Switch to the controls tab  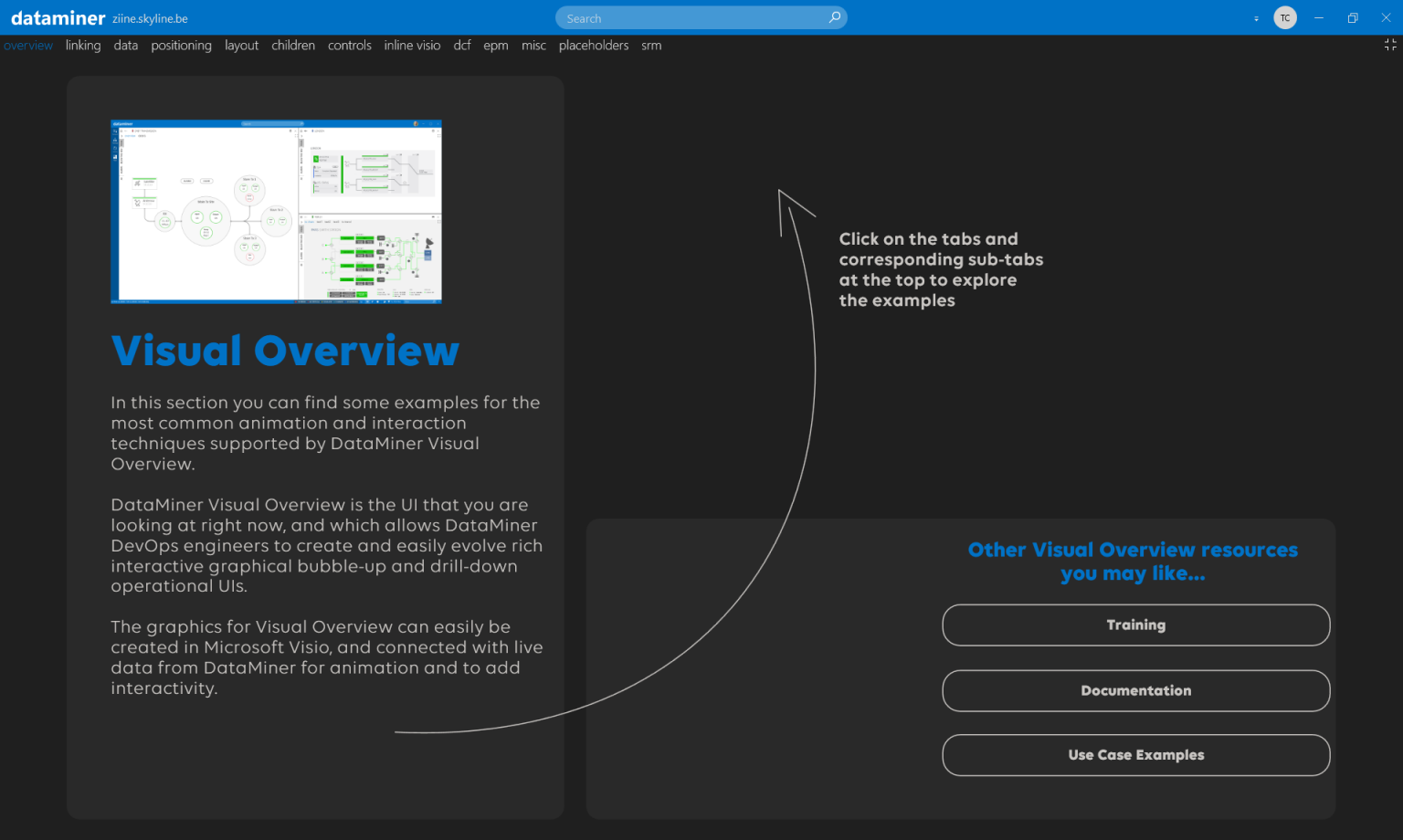(x=349, y=45)
